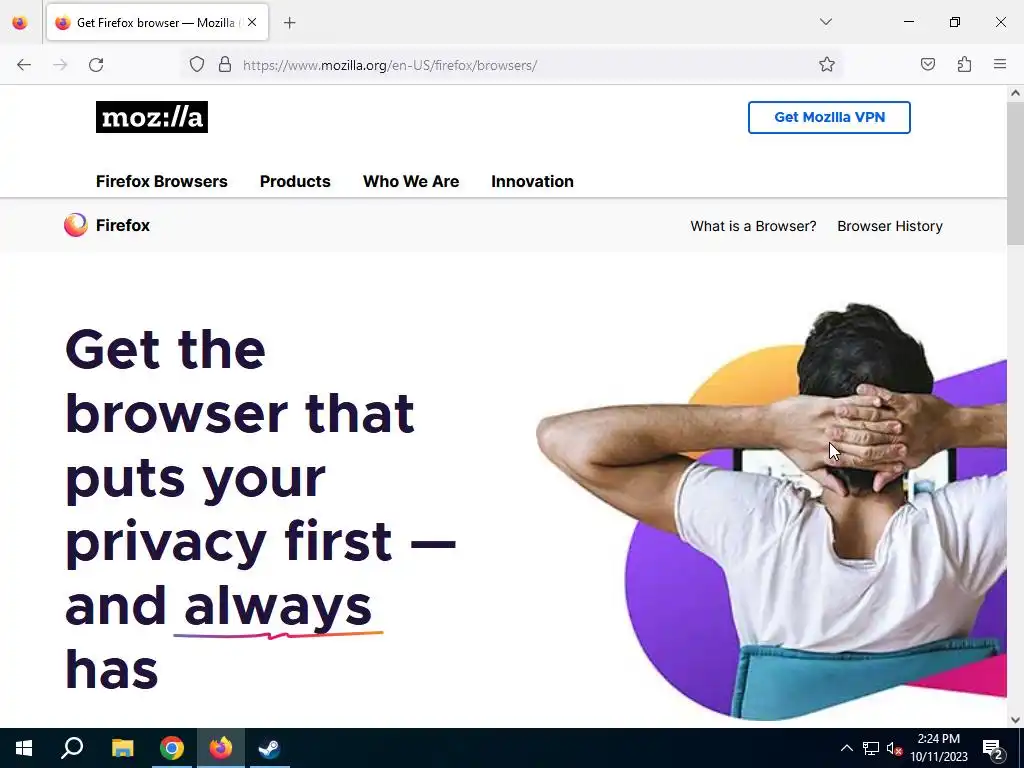Open the Extensions puzzle icon
The height and width of the screenshot is (768, 1024).
coord(965,65)
